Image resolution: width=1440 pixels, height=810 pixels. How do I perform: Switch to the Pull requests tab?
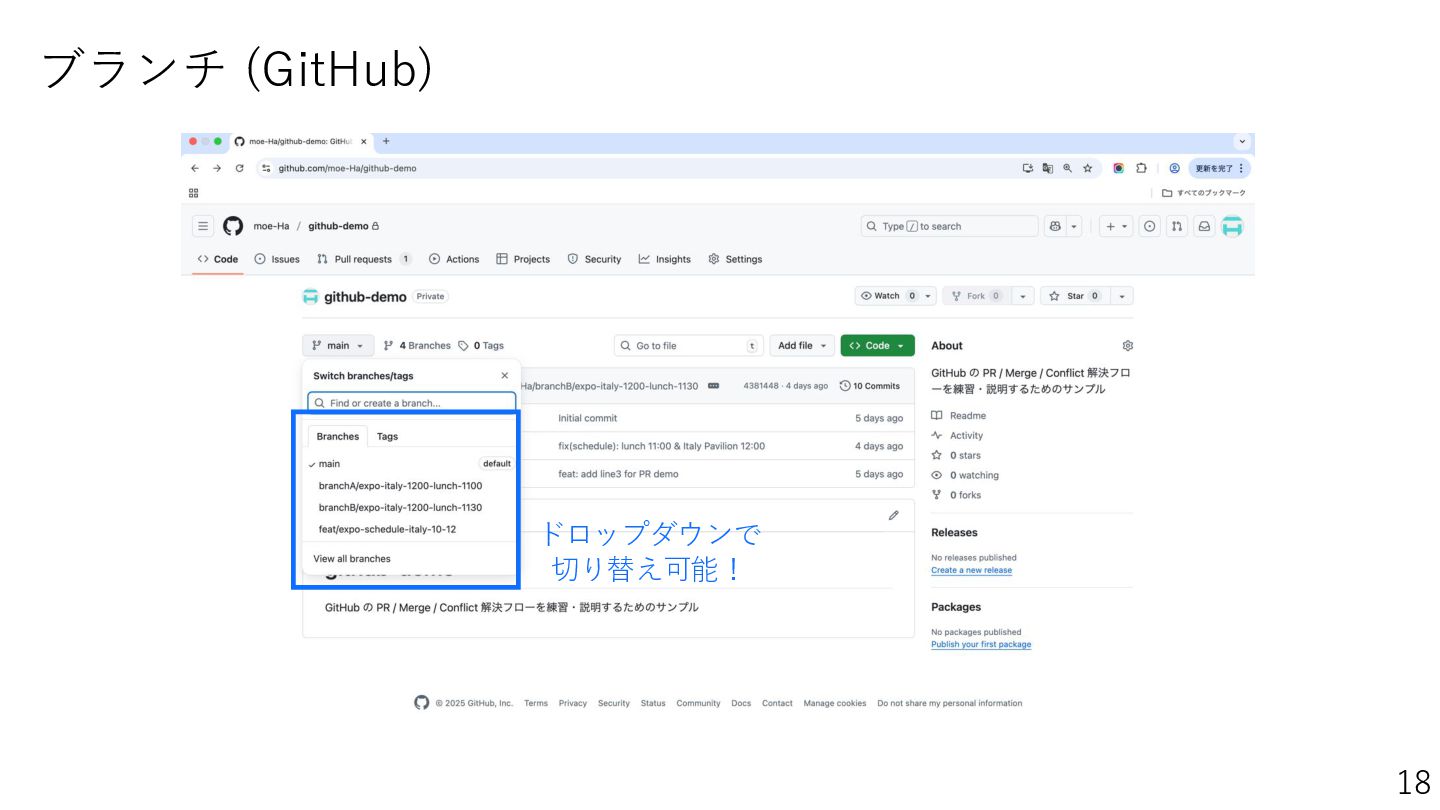(x=364, y=259)
